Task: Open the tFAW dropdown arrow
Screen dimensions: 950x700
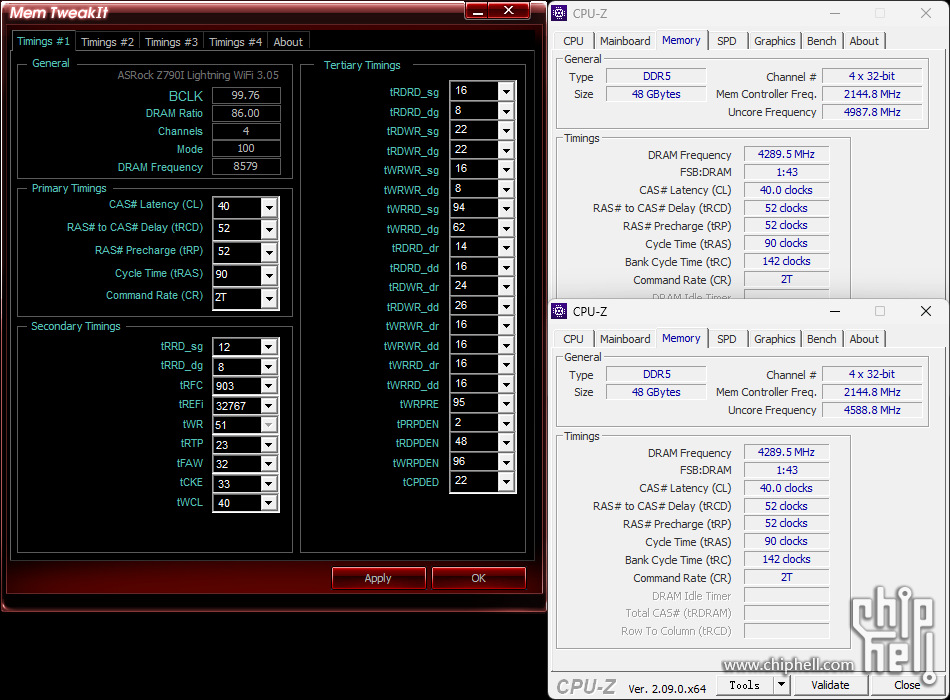Action: pos(268,464)
